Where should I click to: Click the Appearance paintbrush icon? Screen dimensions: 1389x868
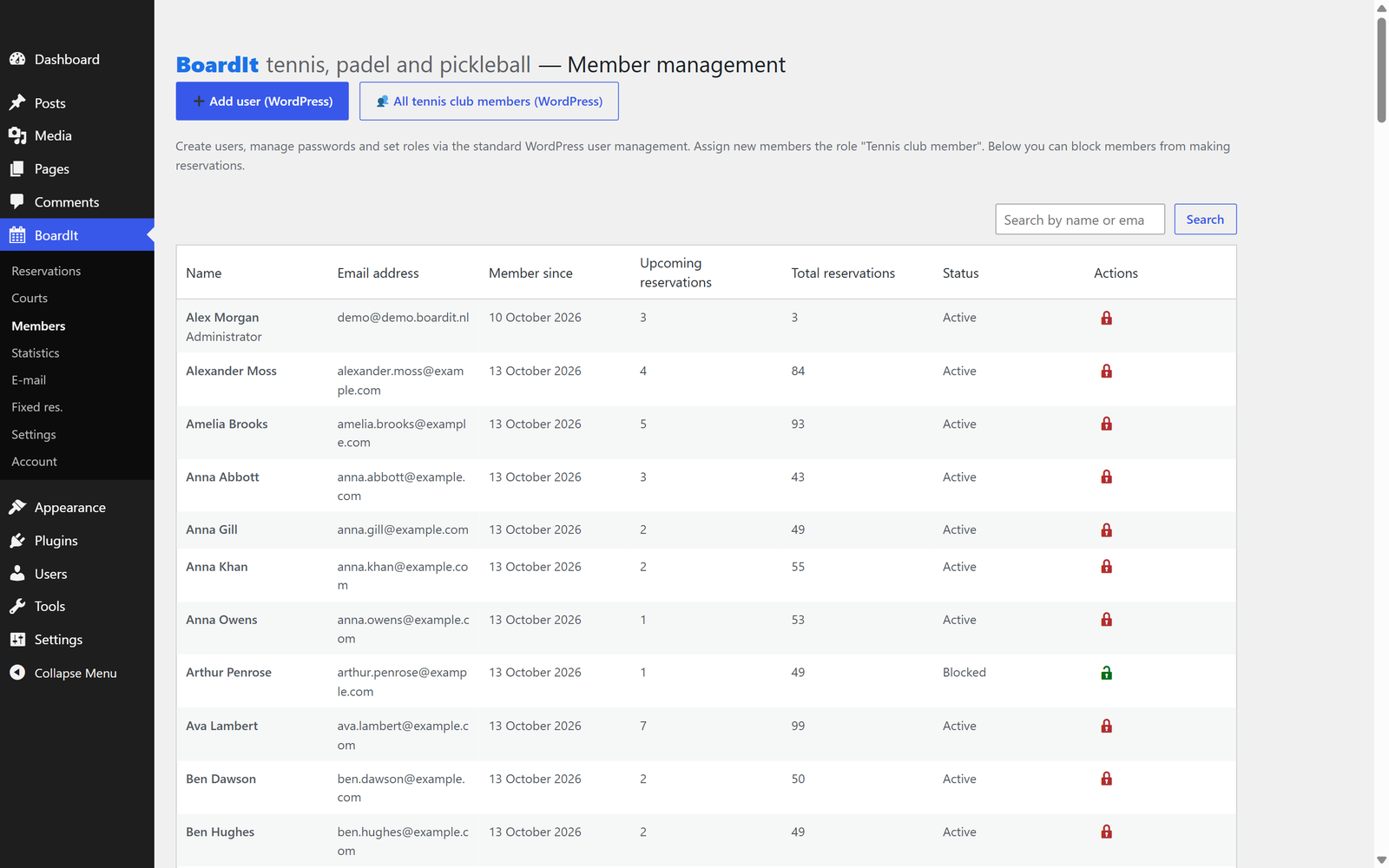(x=17, y=507)
